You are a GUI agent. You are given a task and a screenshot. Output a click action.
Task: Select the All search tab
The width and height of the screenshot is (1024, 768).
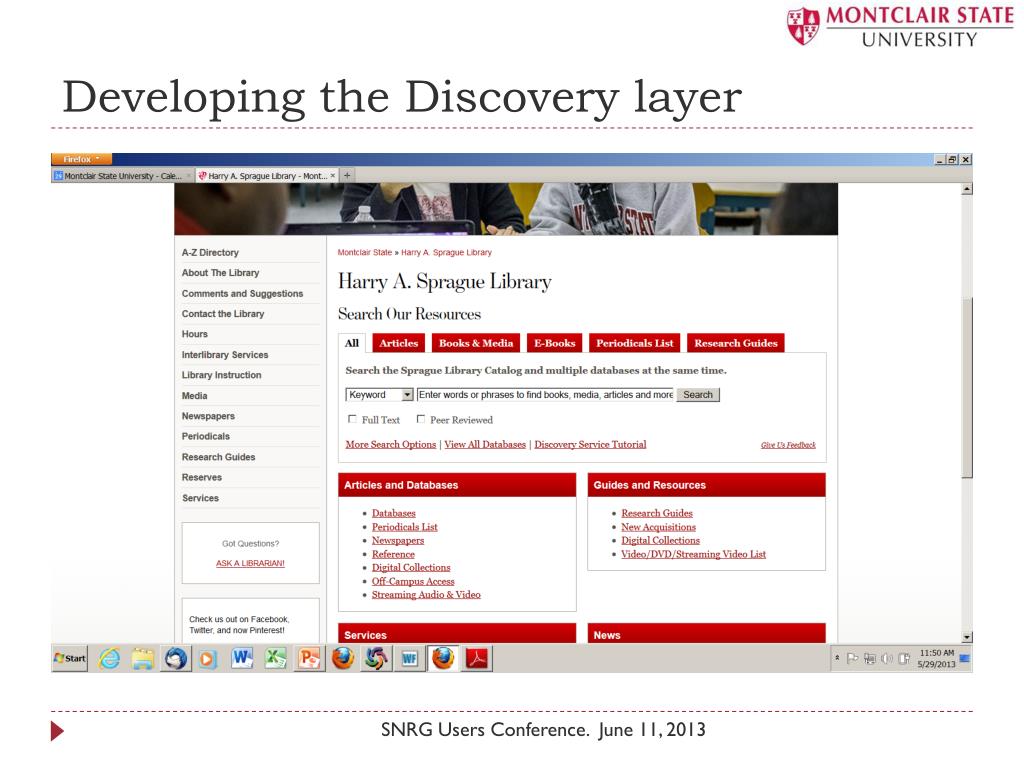click(352, 343)
